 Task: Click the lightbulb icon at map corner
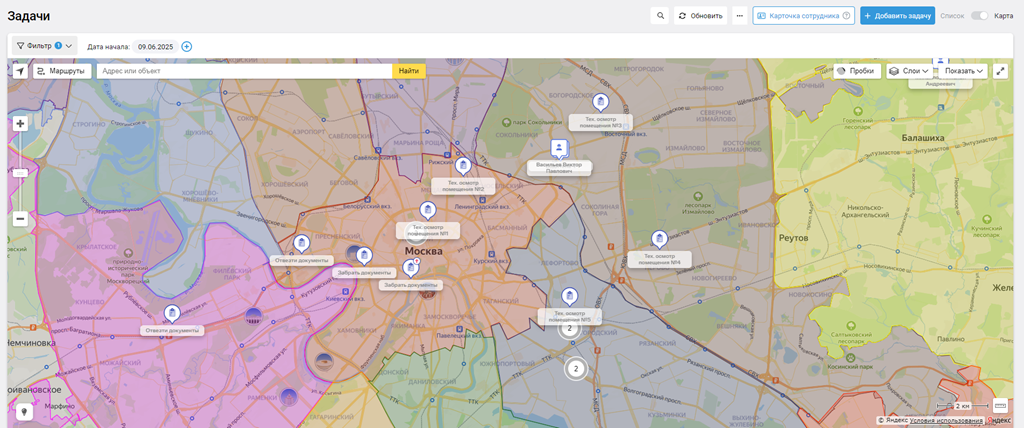pos(24,412)
